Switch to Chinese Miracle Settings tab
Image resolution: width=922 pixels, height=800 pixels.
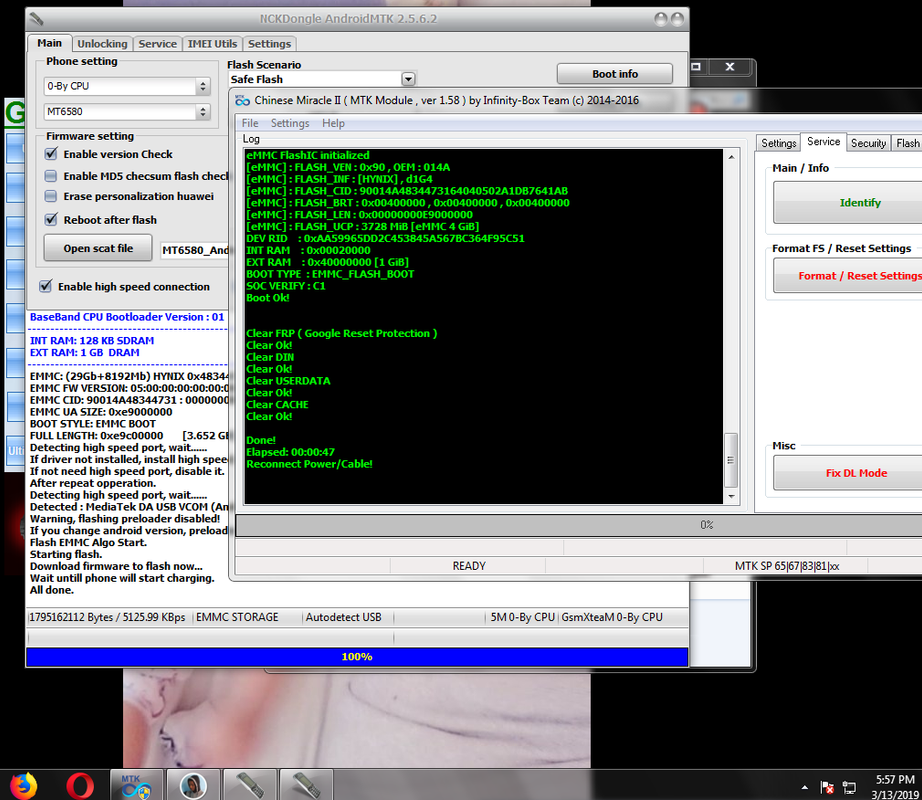point(779,143)
